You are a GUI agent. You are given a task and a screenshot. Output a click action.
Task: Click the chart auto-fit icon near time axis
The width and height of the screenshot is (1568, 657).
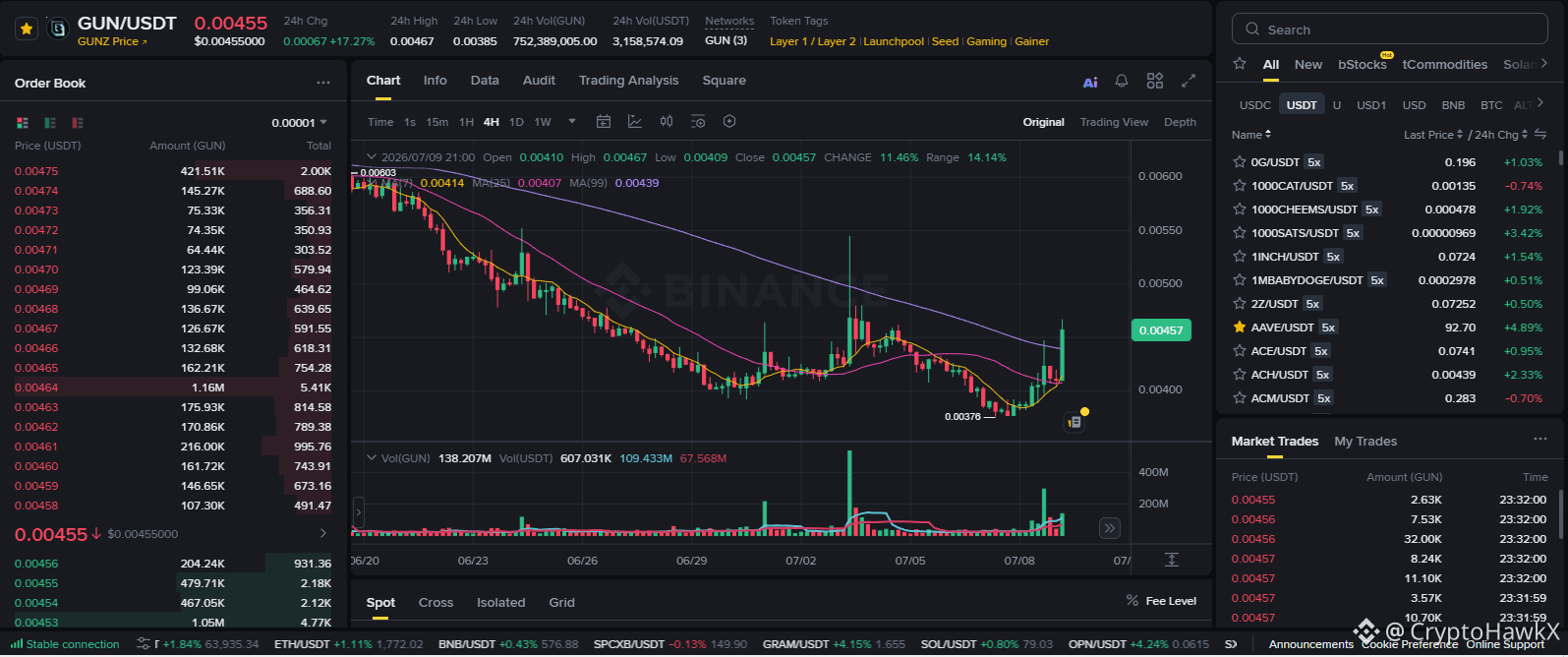[1172, 560]
